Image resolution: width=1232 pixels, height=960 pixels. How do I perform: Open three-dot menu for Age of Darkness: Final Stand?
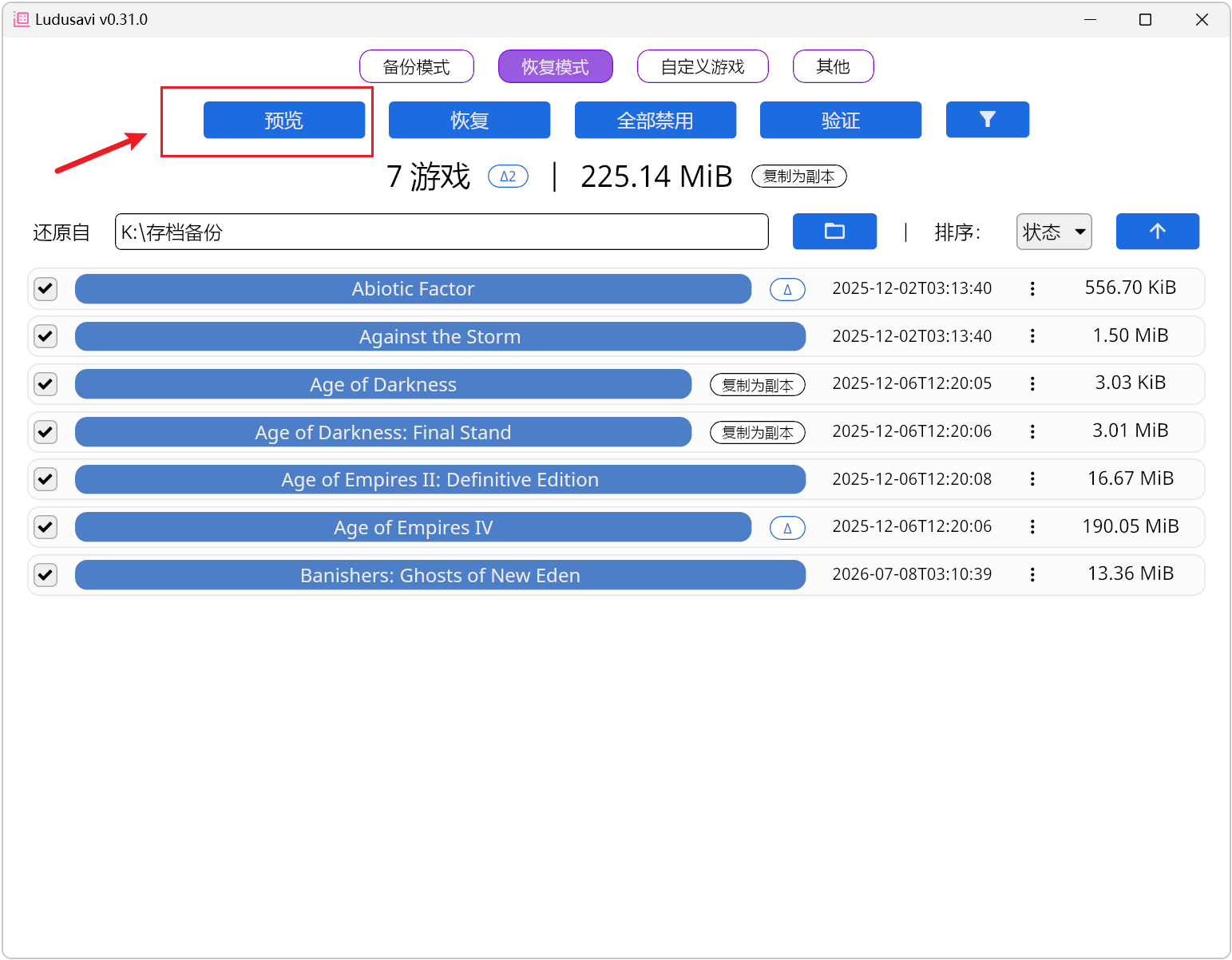[1032, 432]
